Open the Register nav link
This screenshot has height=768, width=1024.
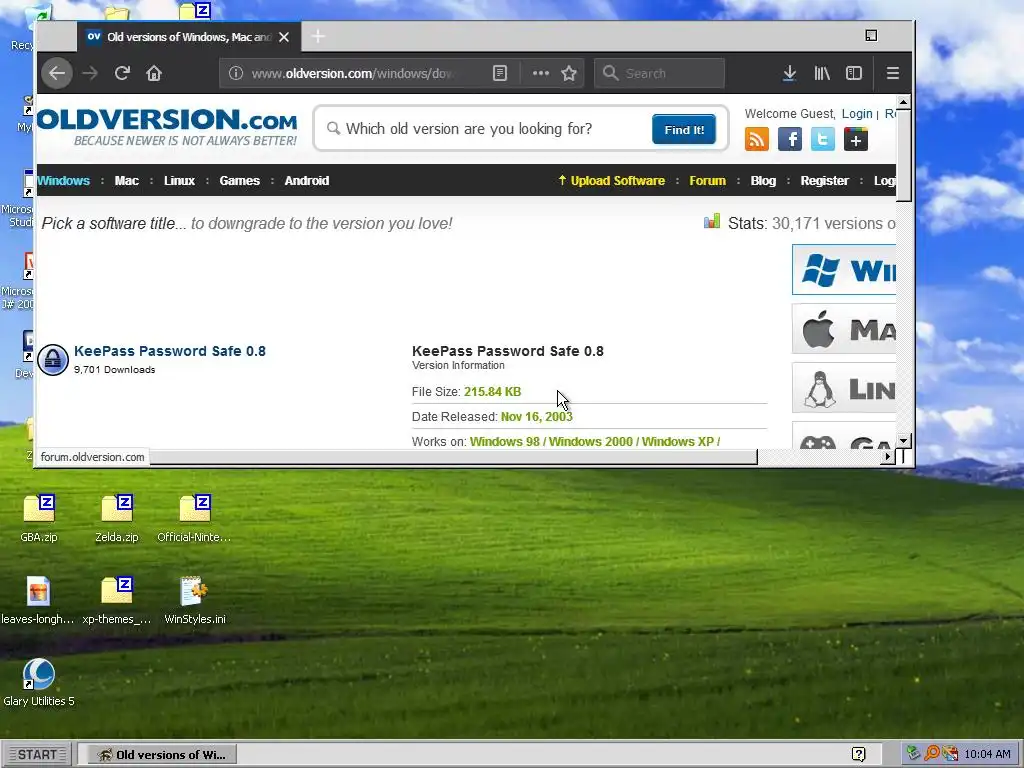coord(825,181)
